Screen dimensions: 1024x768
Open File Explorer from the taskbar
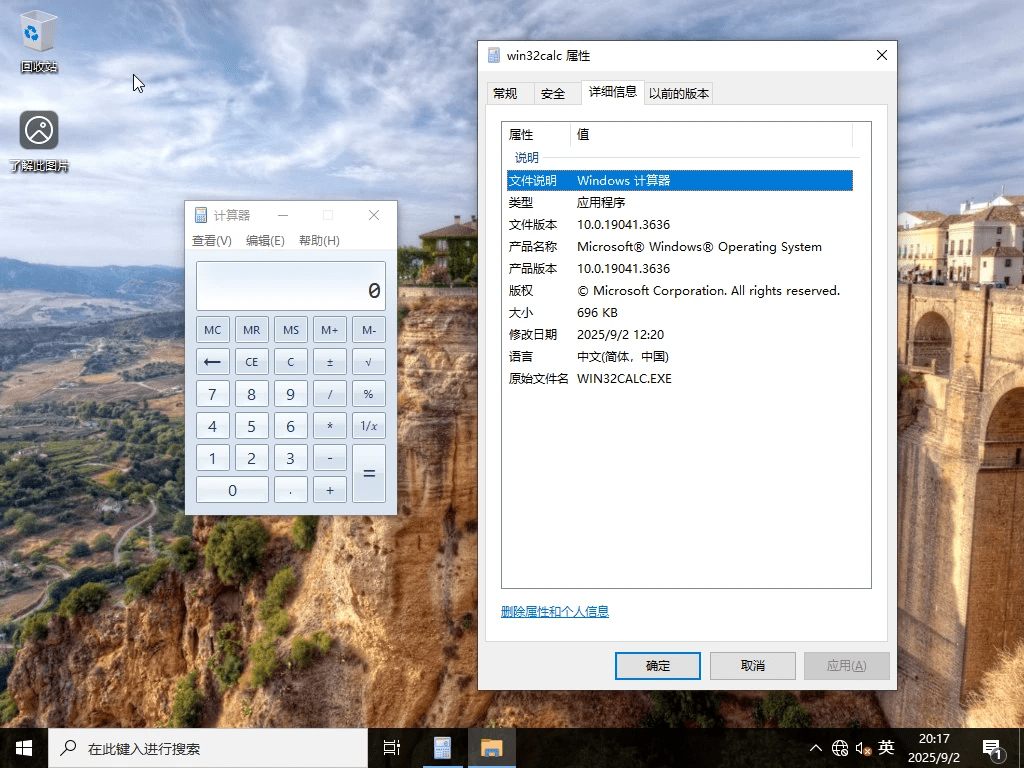(x=492, y=747)
